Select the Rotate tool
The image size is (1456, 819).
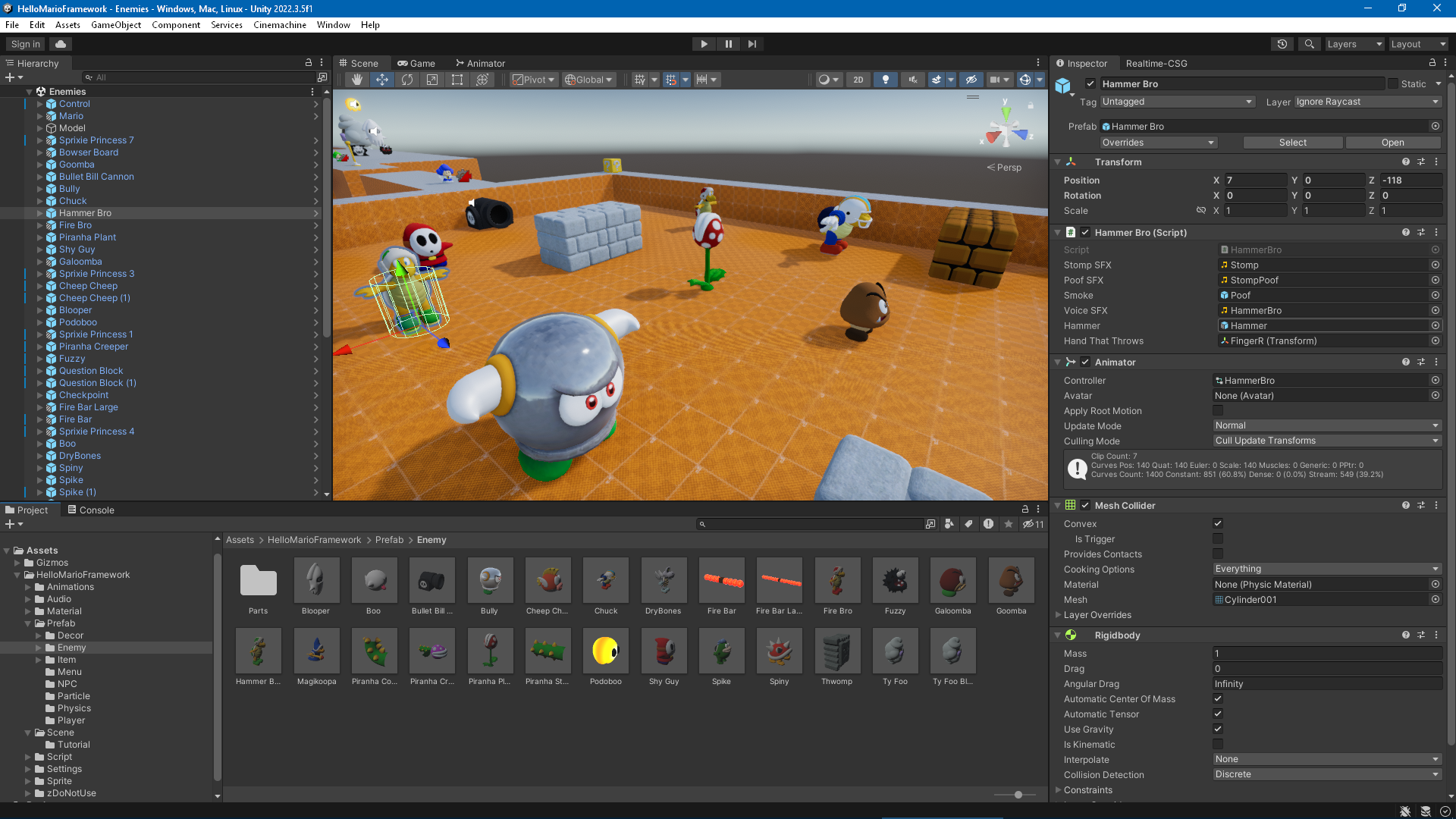click(x=407, y=80)
